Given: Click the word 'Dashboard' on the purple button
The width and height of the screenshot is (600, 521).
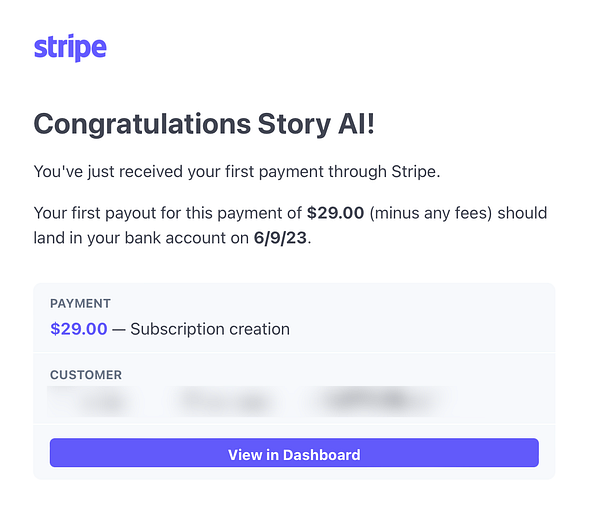Looking at the screenshot, I should 321,455.
